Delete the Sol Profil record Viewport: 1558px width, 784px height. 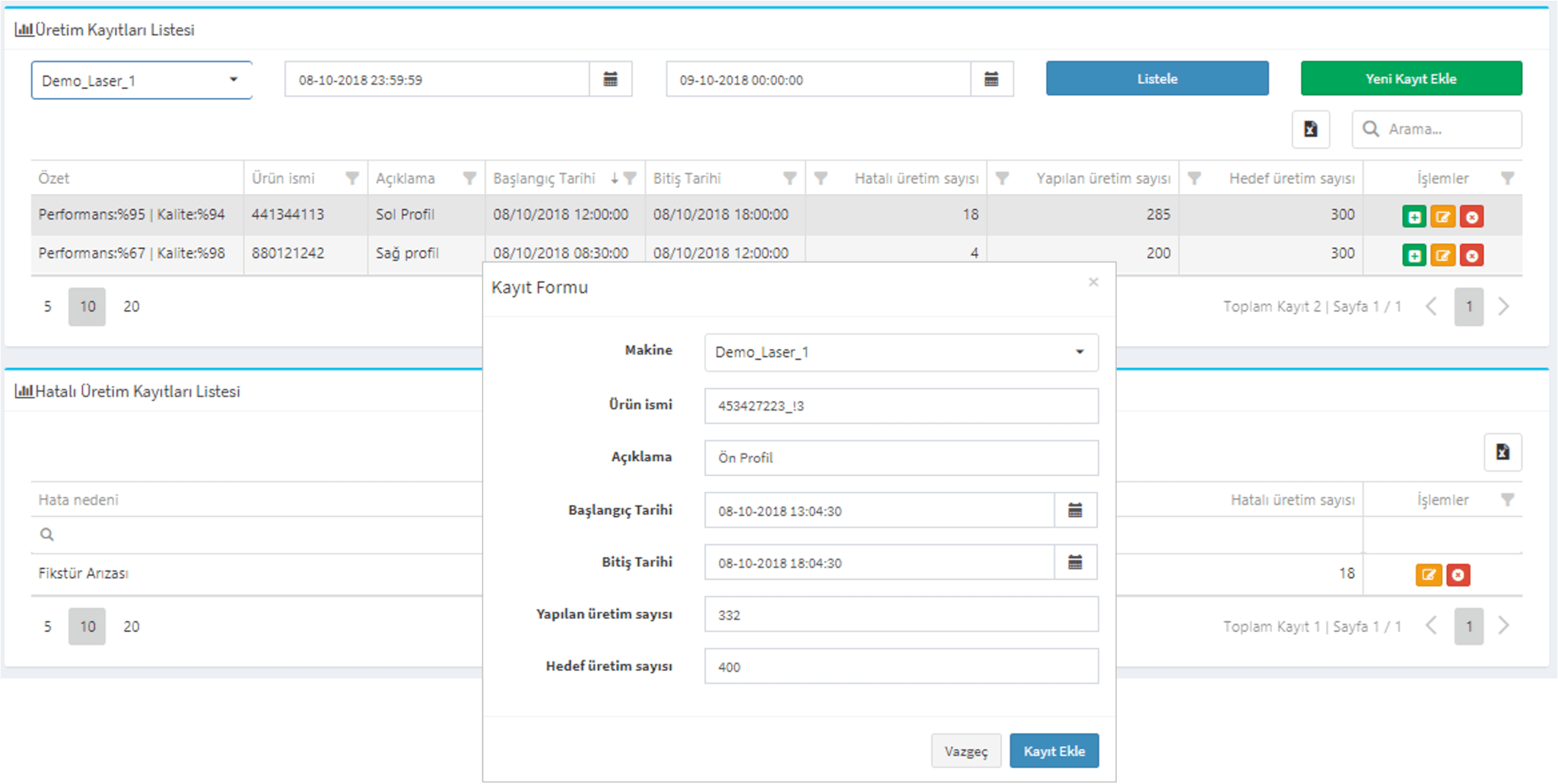click(1472, 217)
